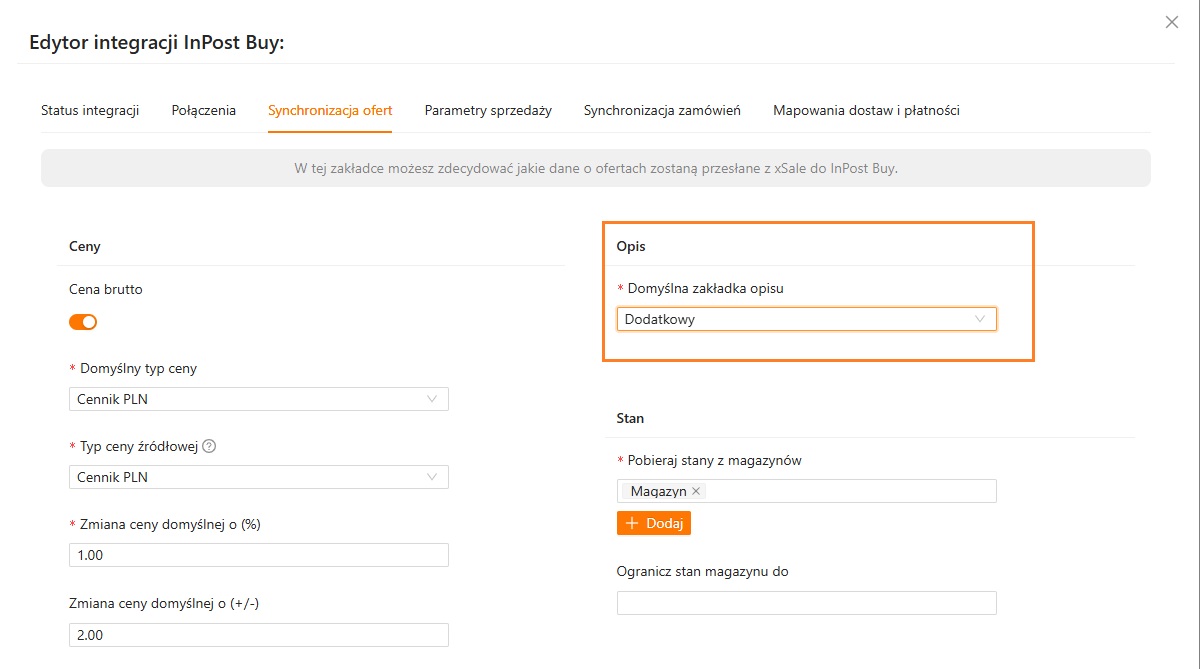Remove the "Magazyn" warehouse tag

tap(697, 491)
